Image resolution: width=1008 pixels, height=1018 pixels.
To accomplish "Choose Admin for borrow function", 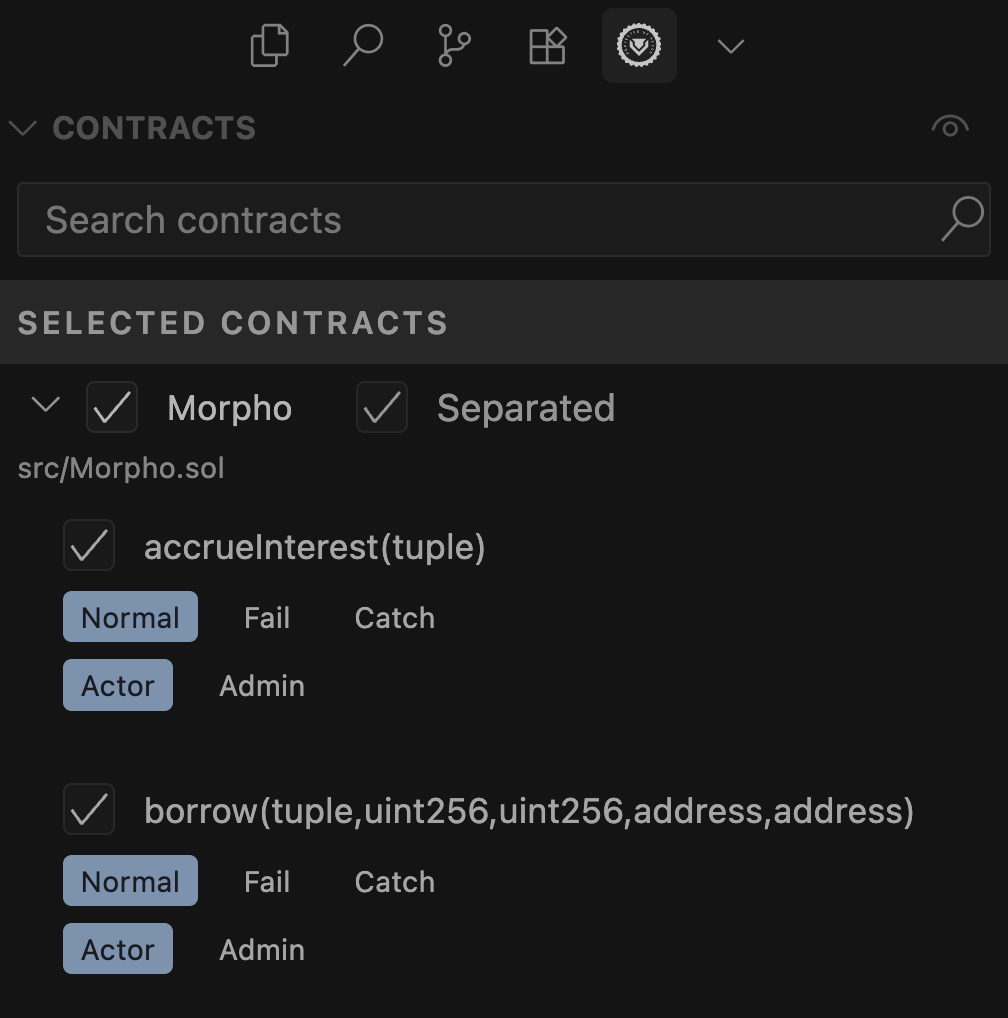I will (262, 949).
